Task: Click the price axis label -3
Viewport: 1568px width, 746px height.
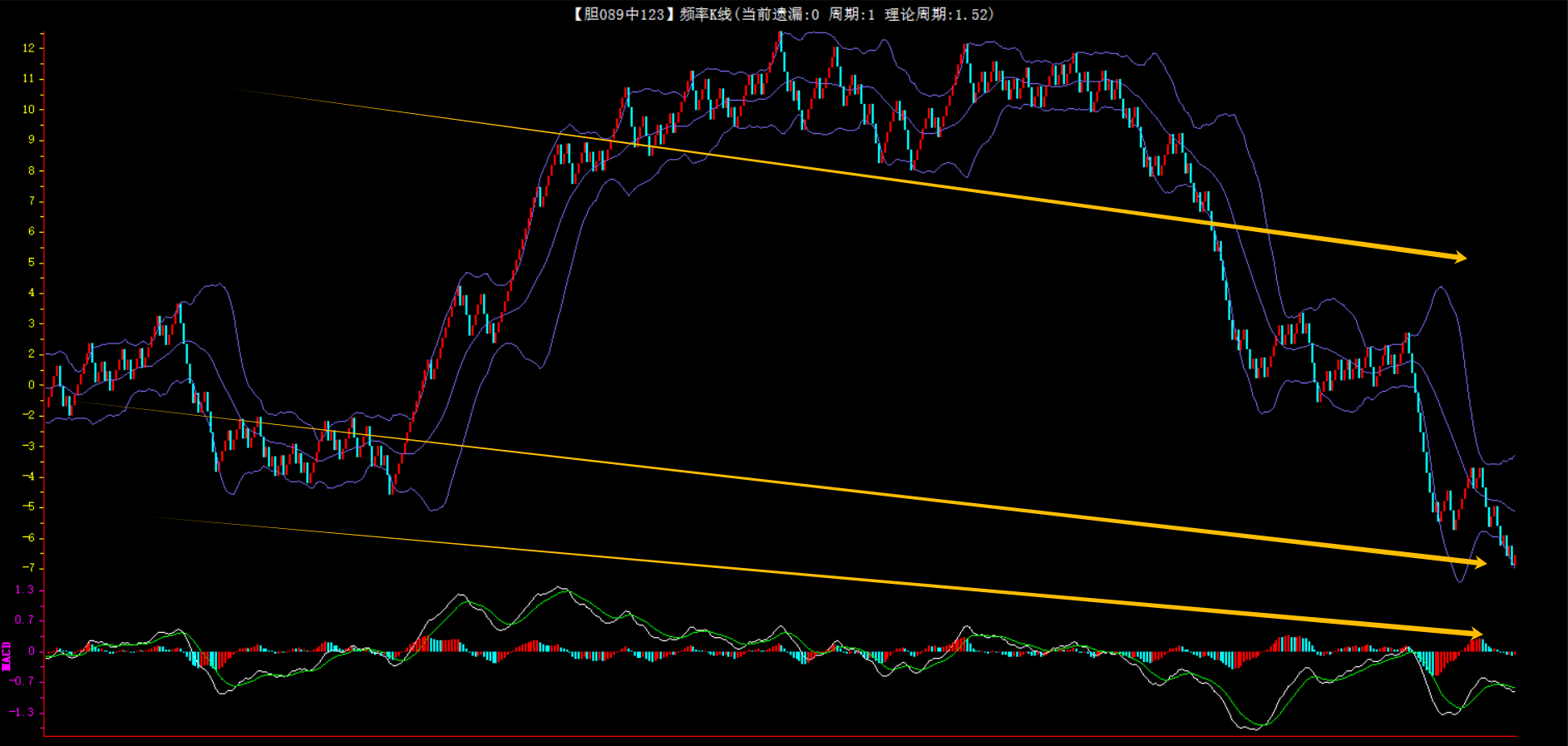Action: pyautogui.click(x=29, y=446)
